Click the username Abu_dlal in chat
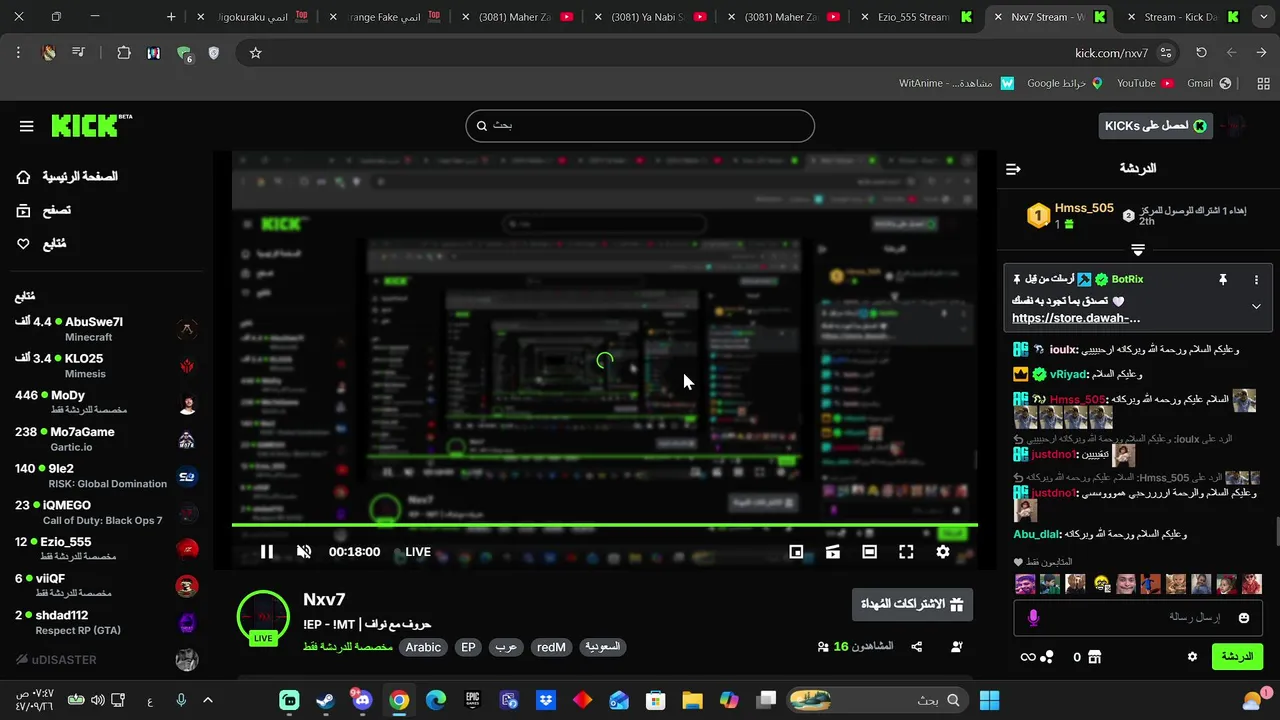 click(x=1037, y=534)
